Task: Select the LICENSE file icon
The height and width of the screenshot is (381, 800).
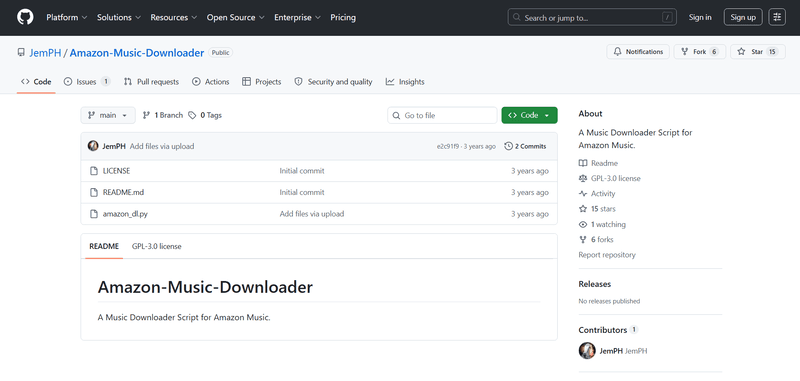Action: coord(94,171)
